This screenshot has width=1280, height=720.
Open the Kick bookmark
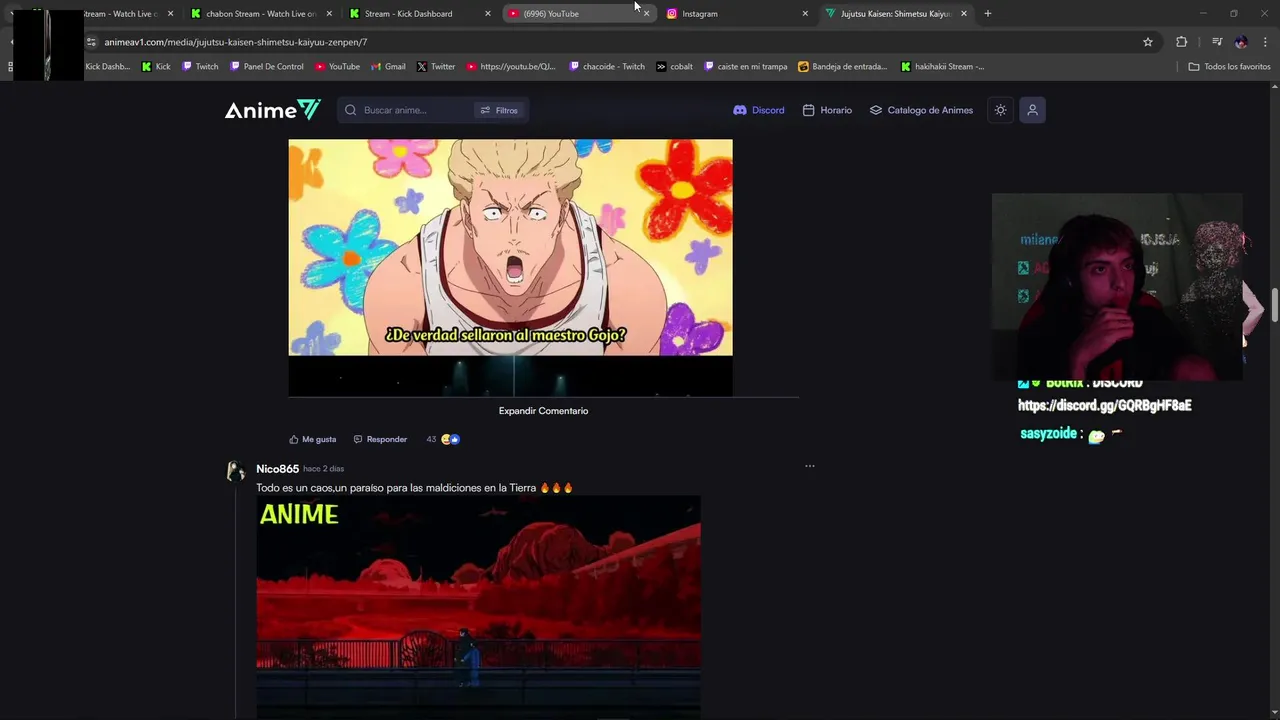[156, 67]
